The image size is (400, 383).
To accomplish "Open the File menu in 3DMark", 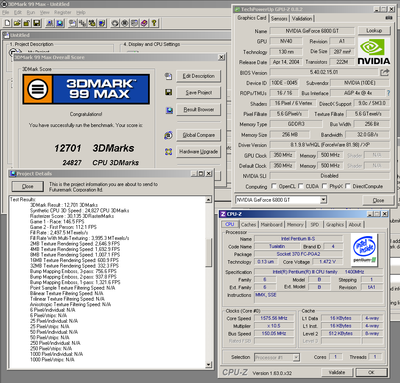I will 6,12.
